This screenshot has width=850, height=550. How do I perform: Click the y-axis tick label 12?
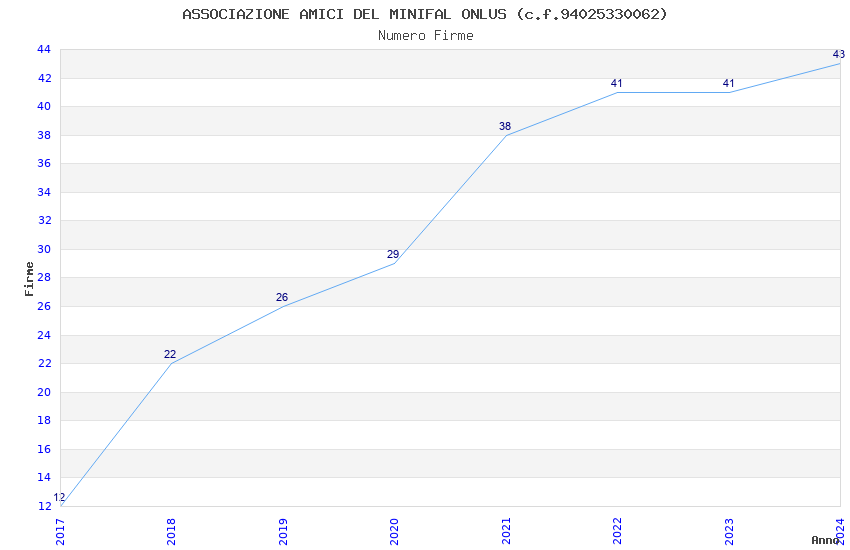point(44,506)
